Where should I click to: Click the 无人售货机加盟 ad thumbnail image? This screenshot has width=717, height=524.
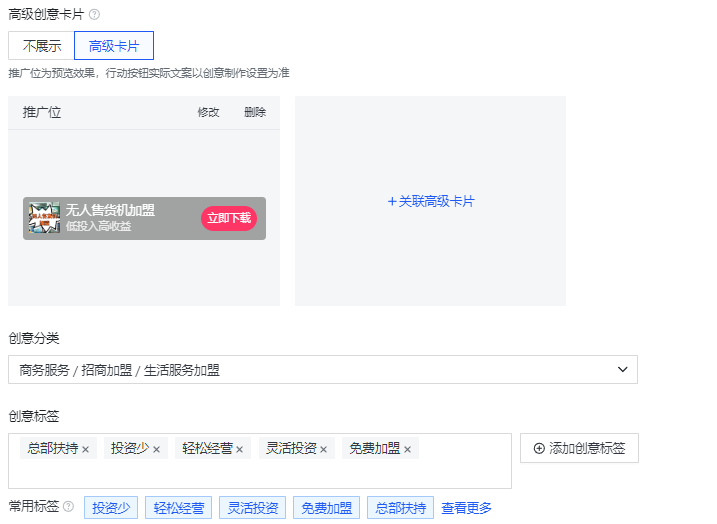point(44,218)
